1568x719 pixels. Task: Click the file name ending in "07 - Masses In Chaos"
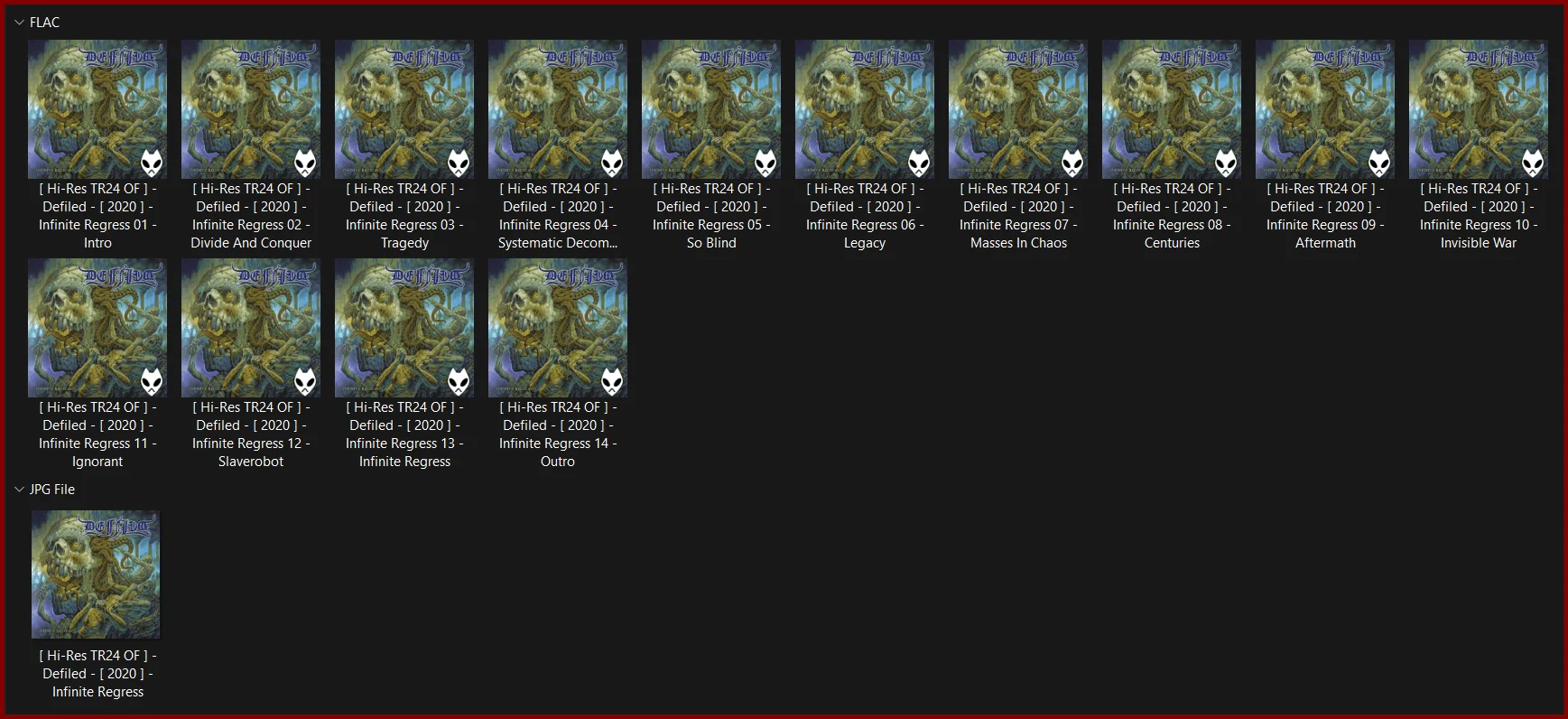tap(1018, 216)
